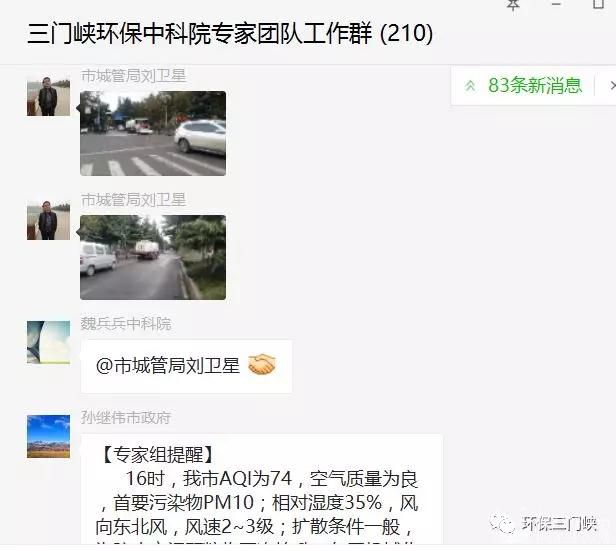Pin the chat window on top
The height and width of the screenshot is (551, 616).
[513, 4]
